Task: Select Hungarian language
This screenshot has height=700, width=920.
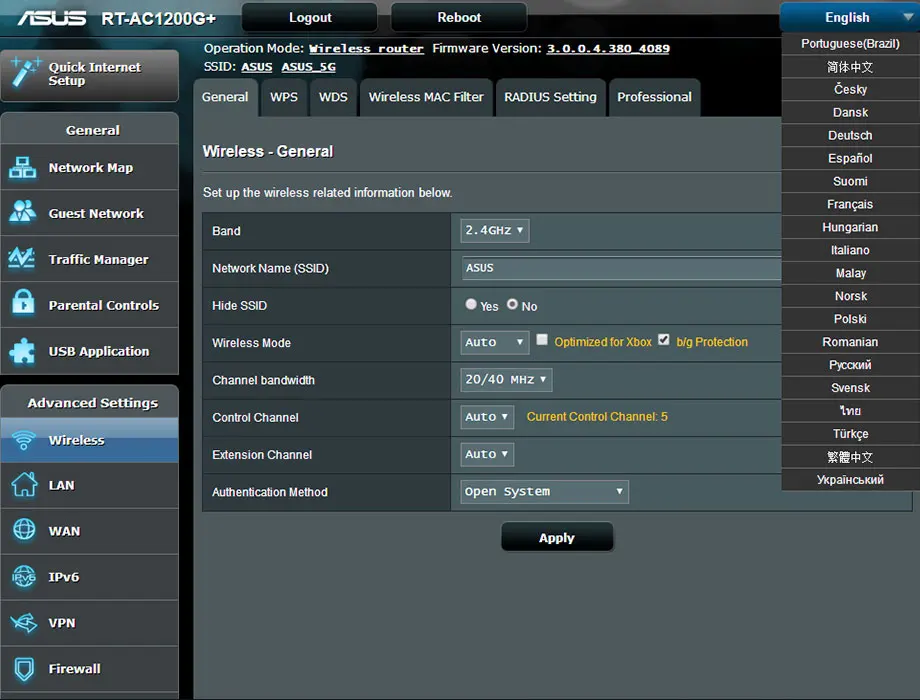Action: point(850,227)
